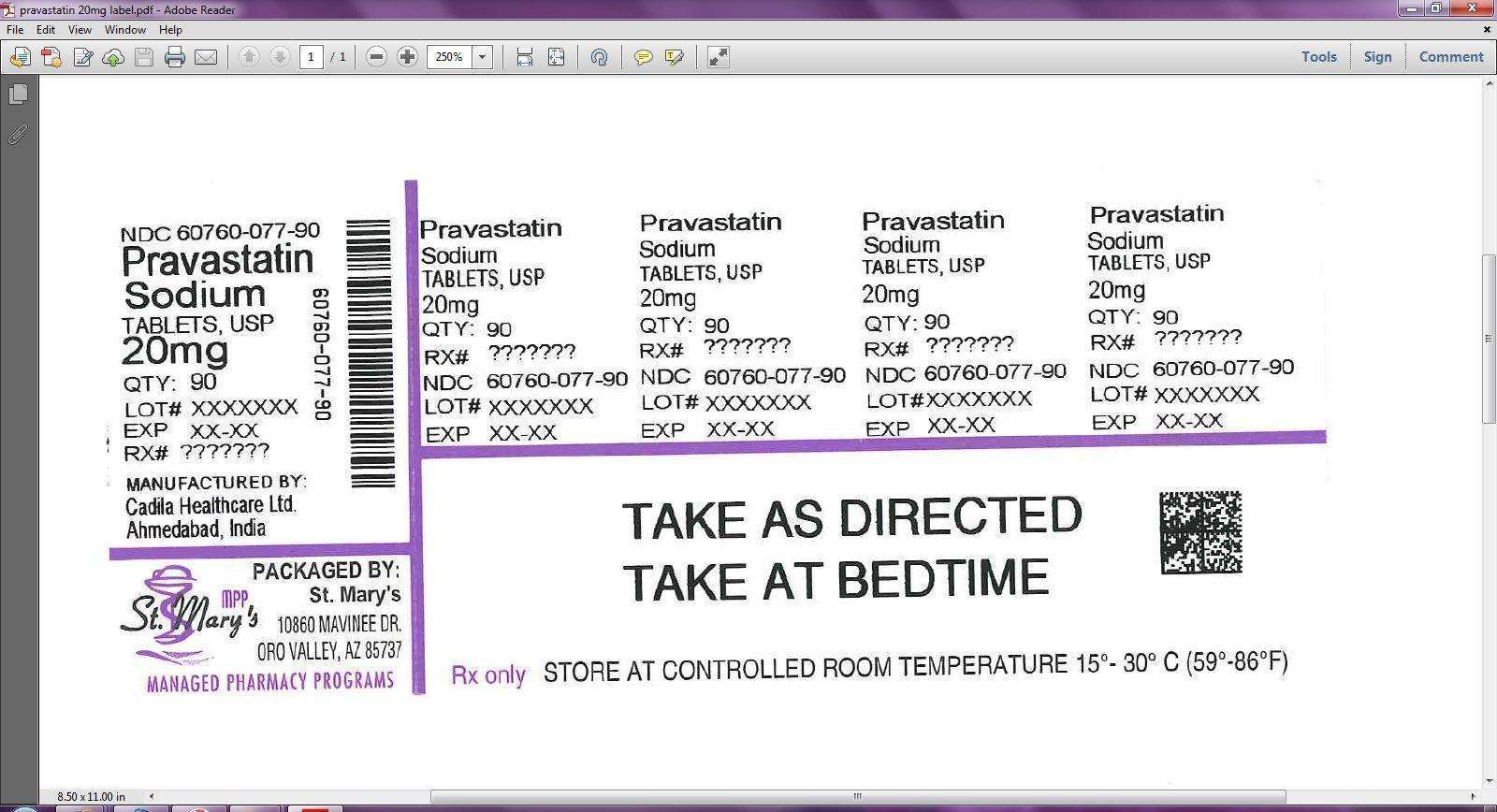
Task: Click the 2D data matrix barcode
Action: (x=1201, y=532)
